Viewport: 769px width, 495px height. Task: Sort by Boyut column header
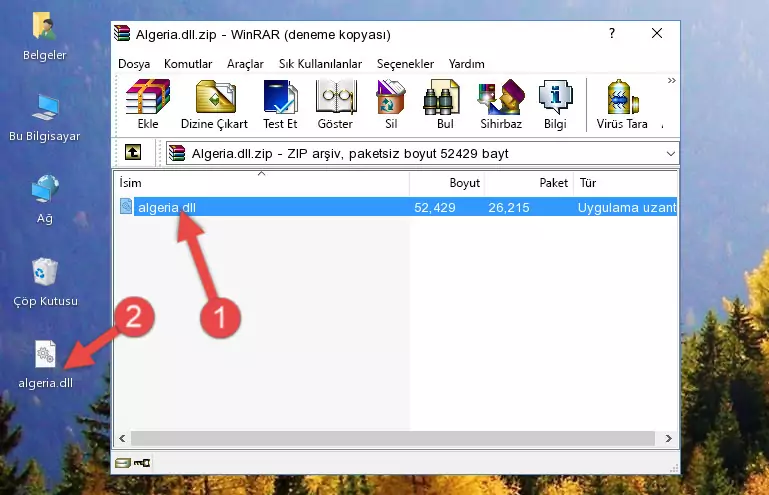[x=447, y=183]
